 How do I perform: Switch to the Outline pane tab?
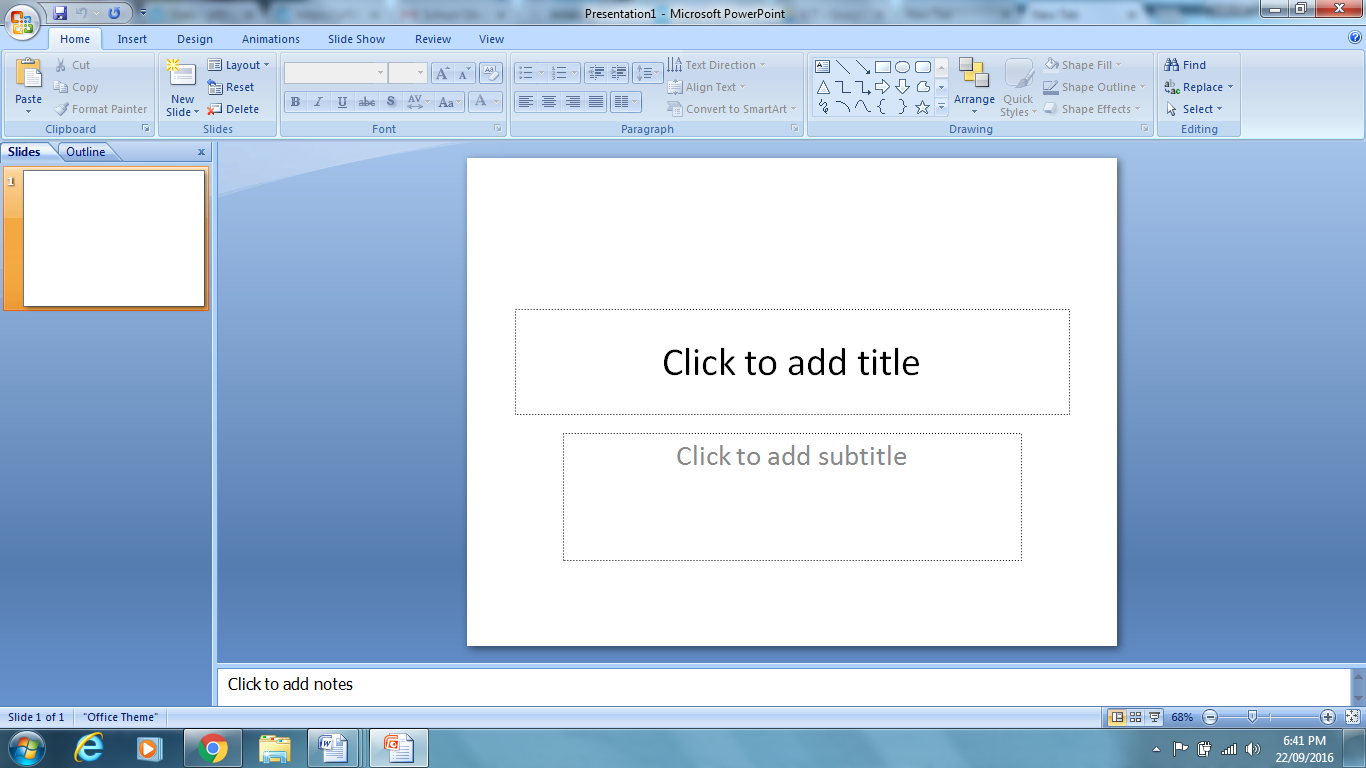tap(86, 152)
